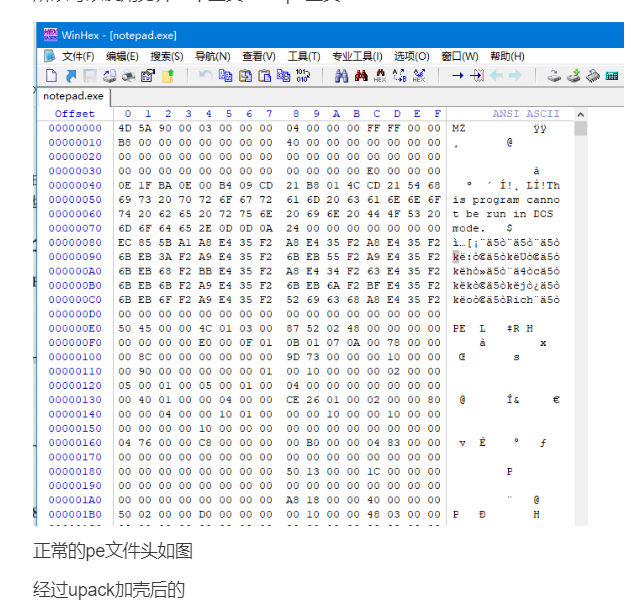The image size is (627, 611).
Task: Click the document icon left of 文件 menu
Action: coord(50,56)
